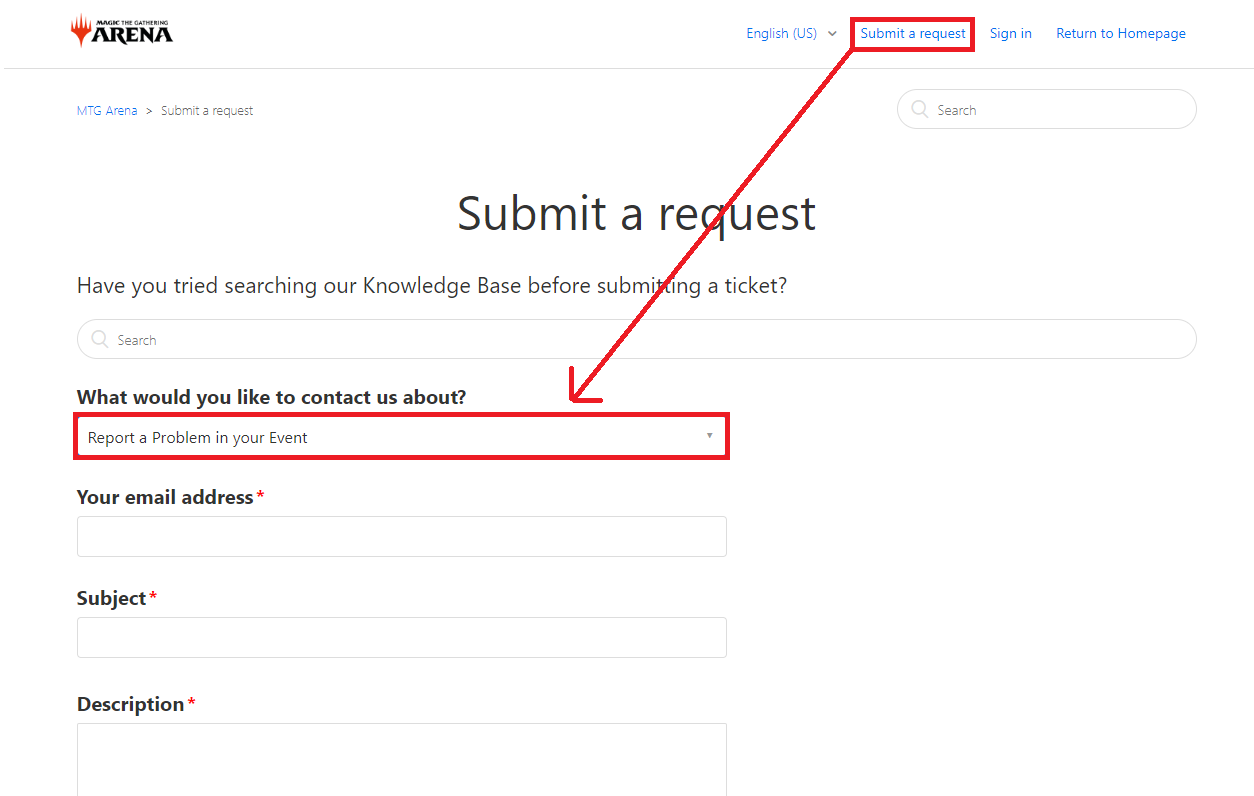Open 'Submit a request' in the top navigation
This screenshot has width=1254, height=796.
[x=913, y=33]
